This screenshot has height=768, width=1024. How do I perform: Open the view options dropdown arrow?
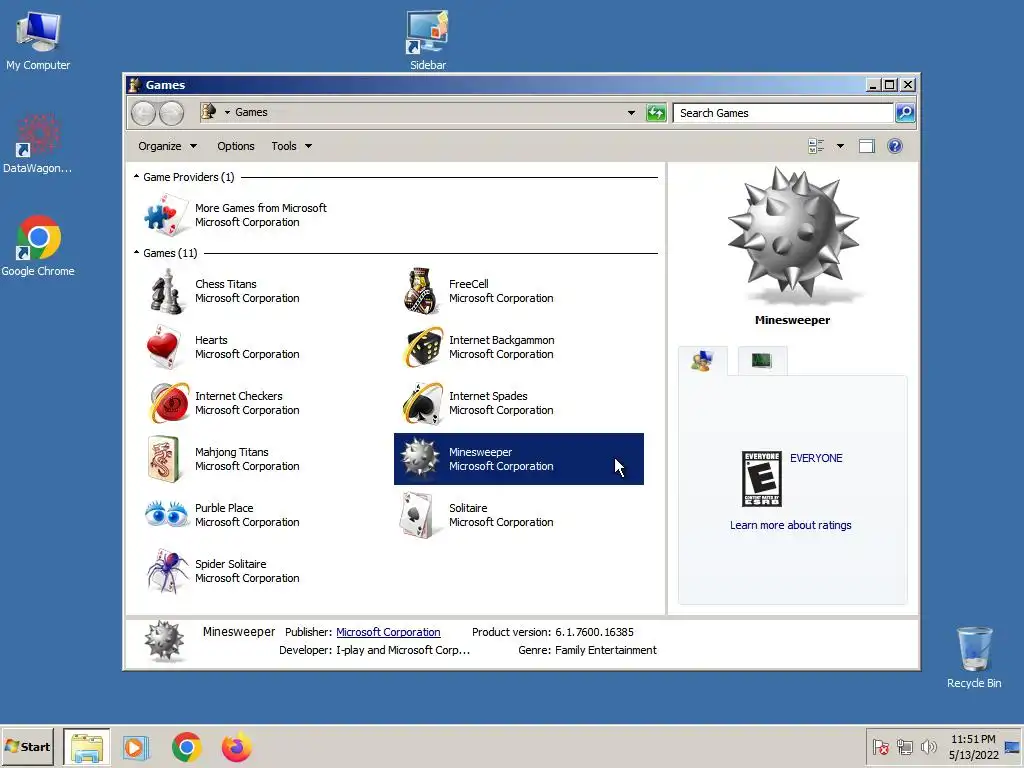click(x=840, y=146)
